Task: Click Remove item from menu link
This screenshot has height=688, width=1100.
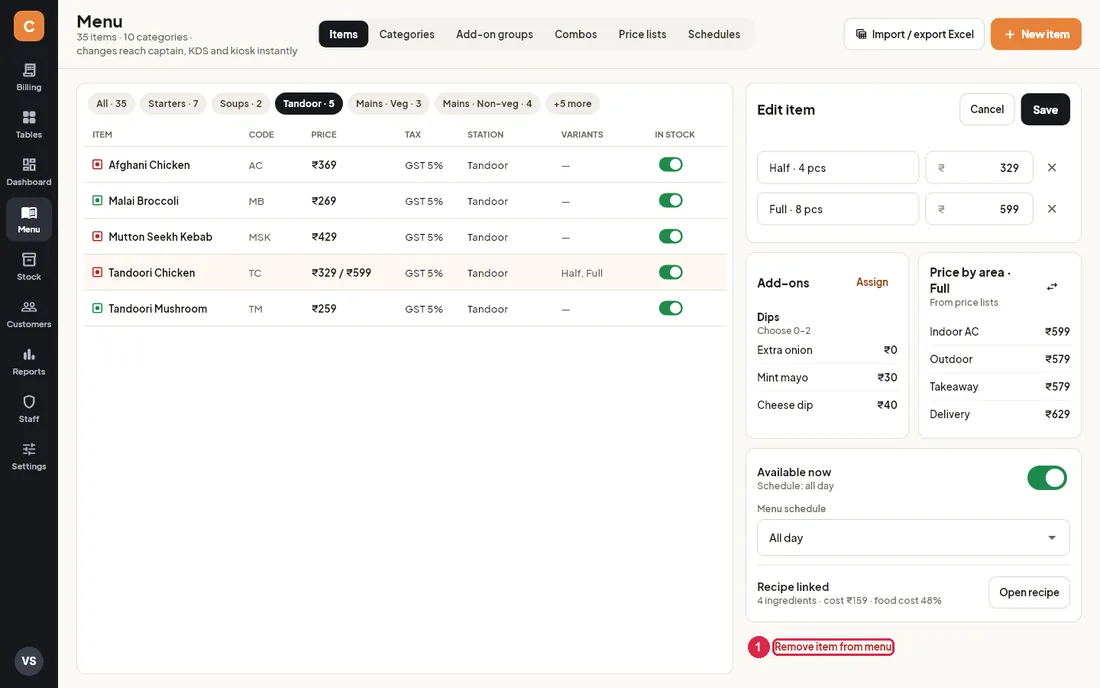Action: (833, 647)
